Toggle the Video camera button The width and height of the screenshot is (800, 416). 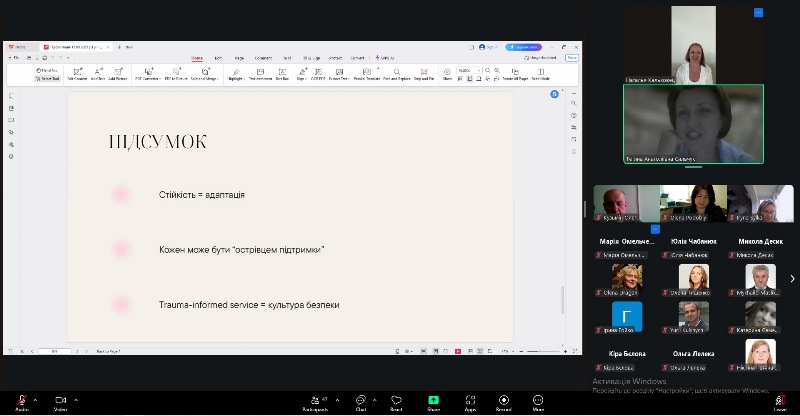[x=60, y=400]
